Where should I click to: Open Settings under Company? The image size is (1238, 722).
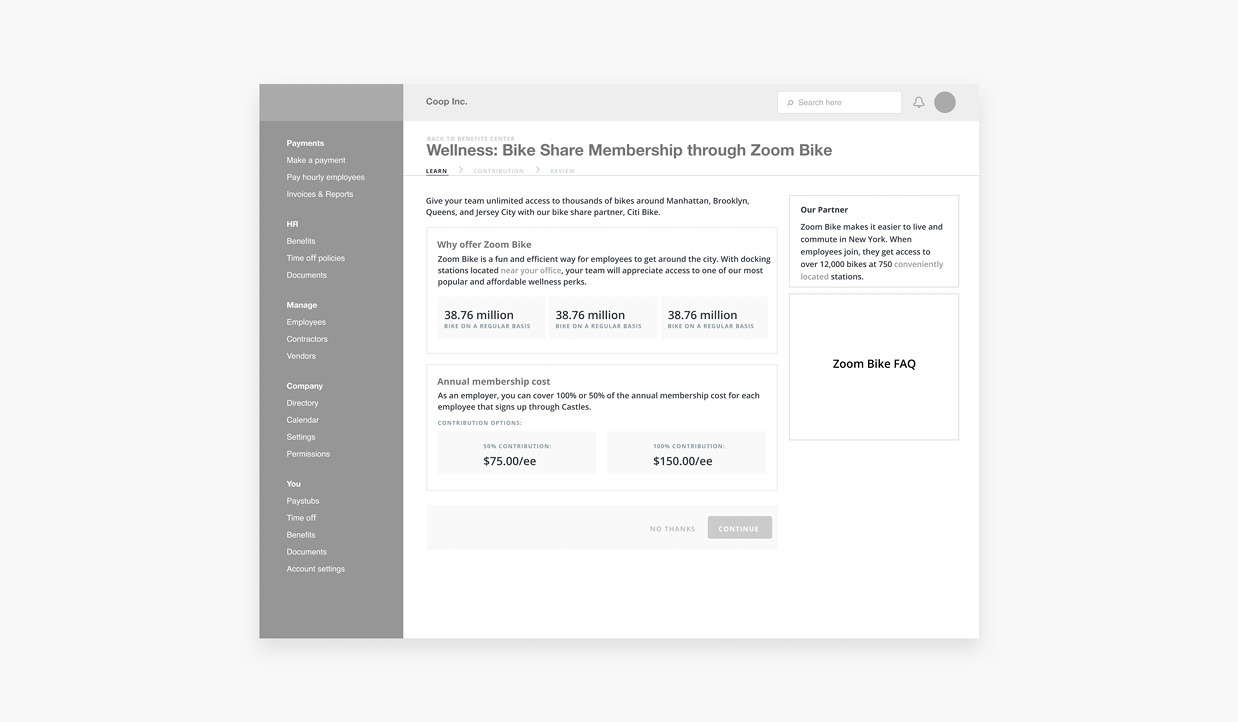point(301,437)
